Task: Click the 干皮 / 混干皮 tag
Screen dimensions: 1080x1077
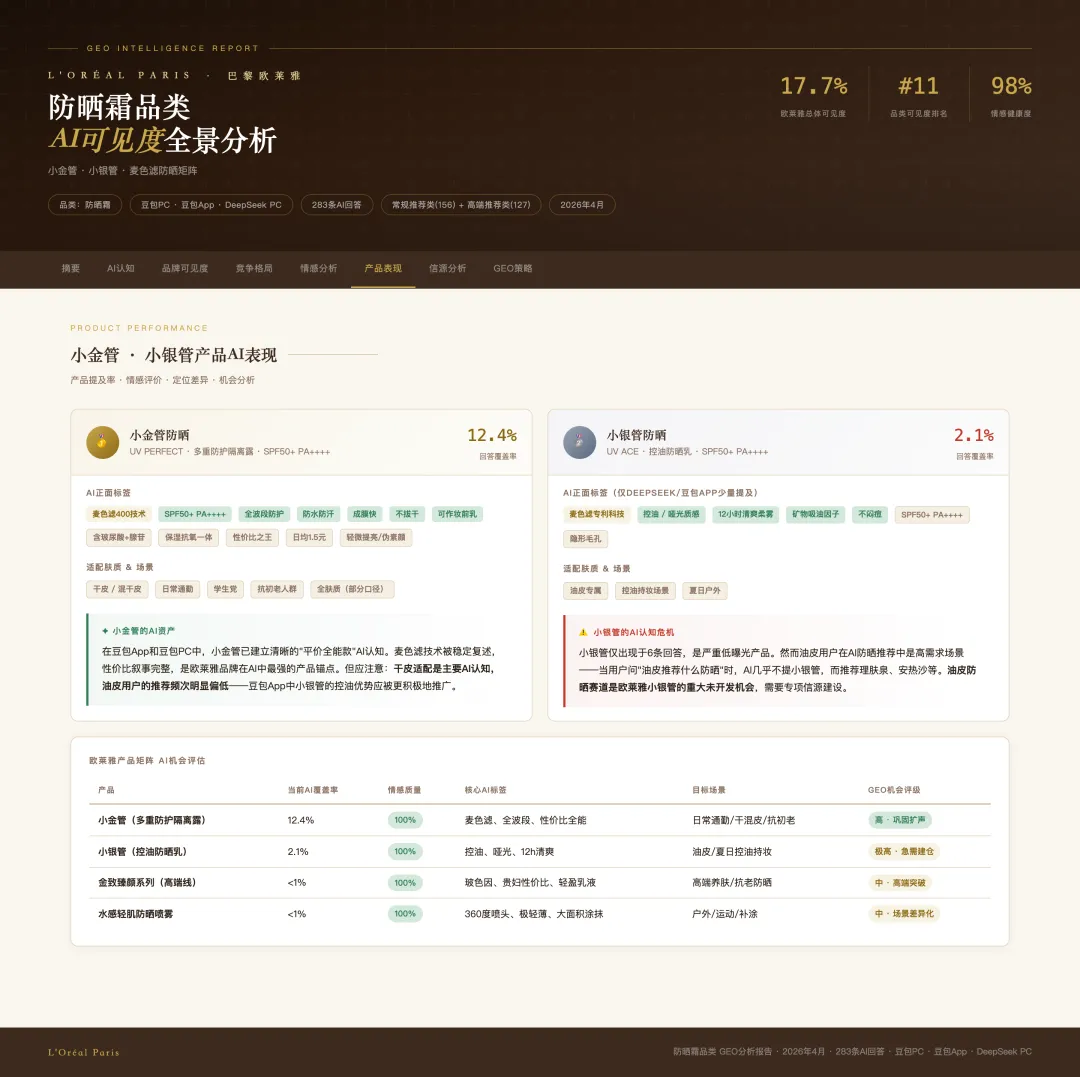Action: (117, 589)
